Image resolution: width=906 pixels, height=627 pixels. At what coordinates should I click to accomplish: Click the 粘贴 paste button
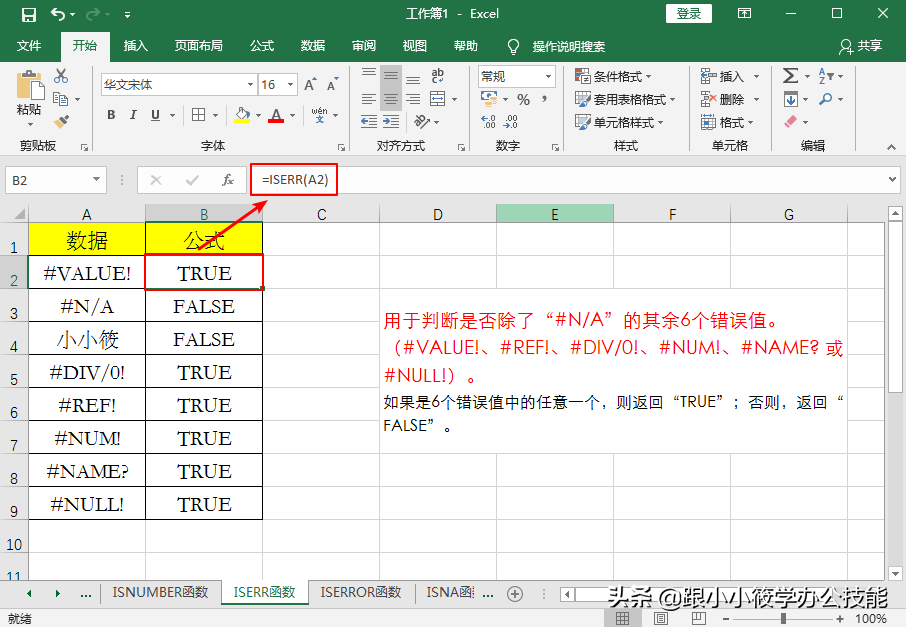(29, 99)
